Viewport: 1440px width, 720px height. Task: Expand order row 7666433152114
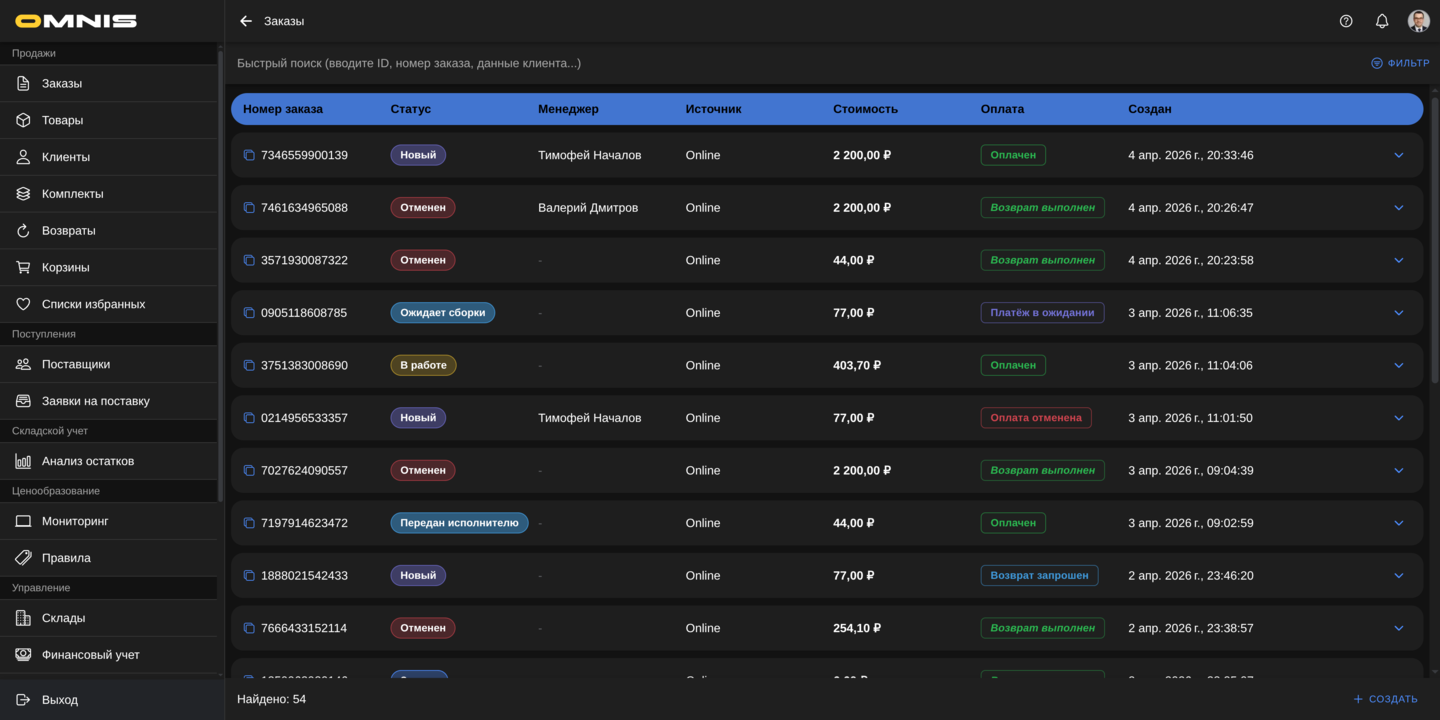point(1398,628)
